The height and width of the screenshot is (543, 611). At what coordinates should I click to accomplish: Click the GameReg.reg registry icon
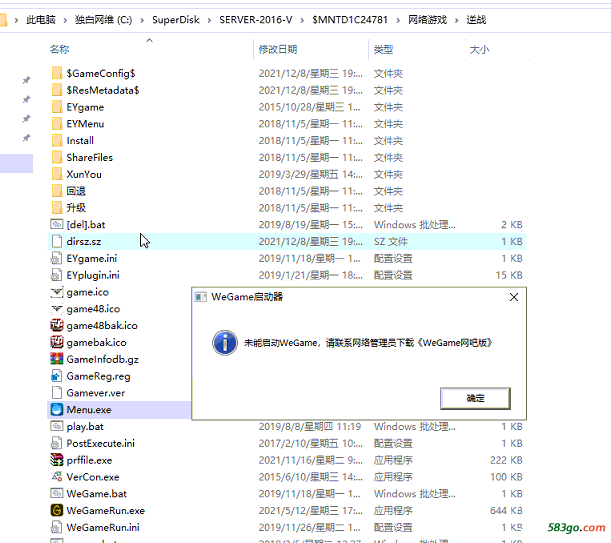coord(57,376)
